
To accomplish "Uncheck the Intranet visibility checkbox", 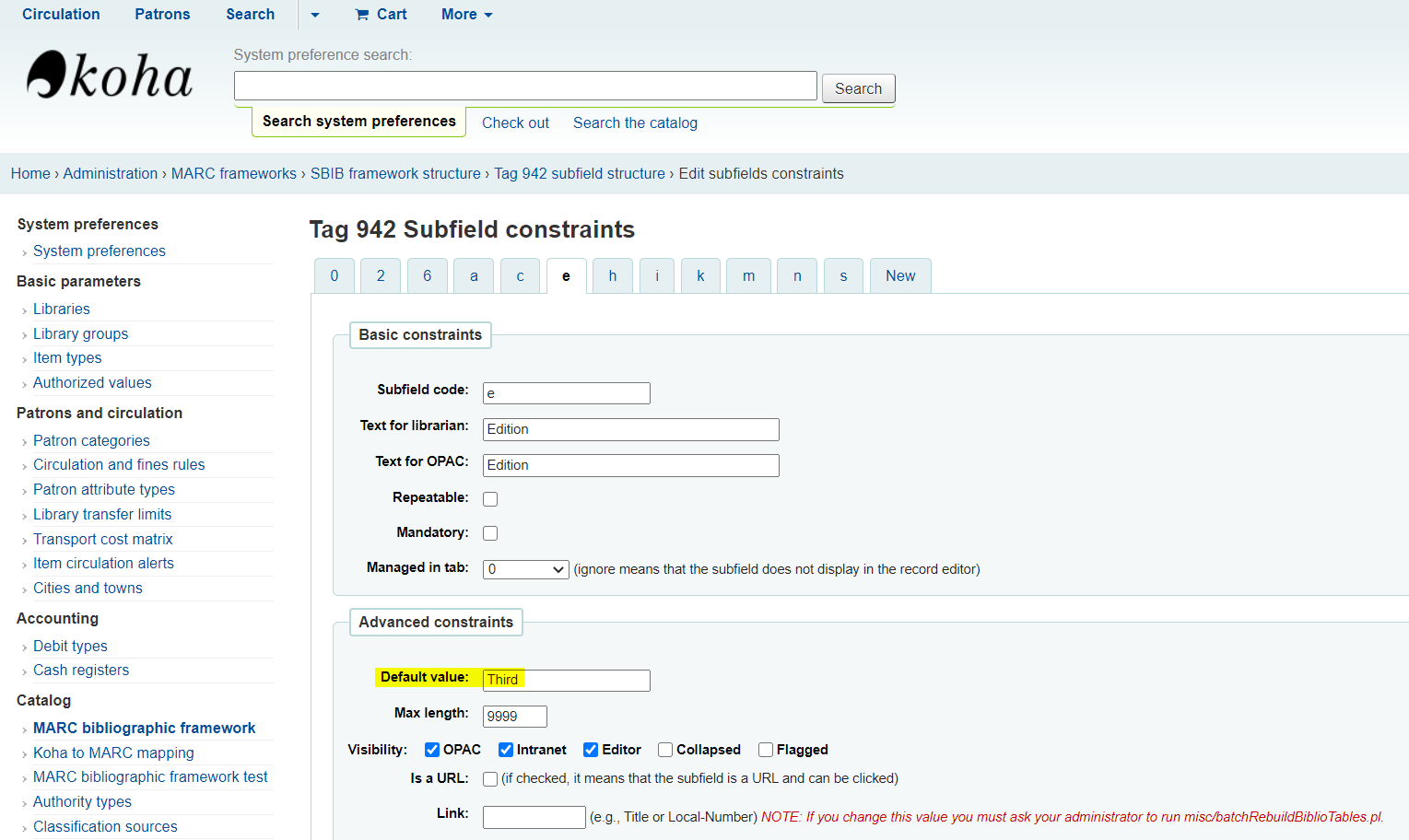I will pyautogui.click(x=505, y=750).
